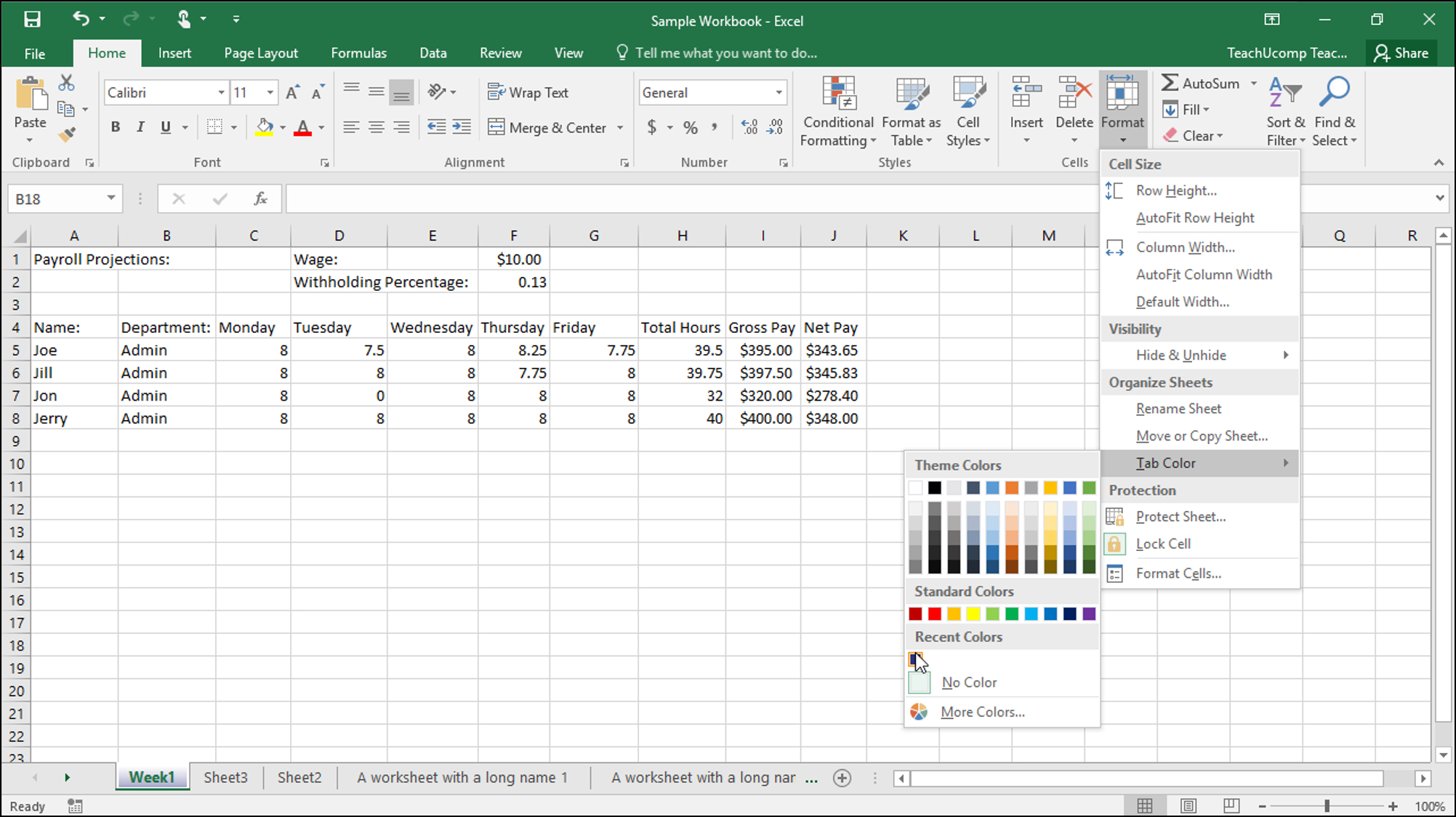1456x817 pixels.
Task: Switch to the Sheet3 tab
Action: (x=224, y=777)
